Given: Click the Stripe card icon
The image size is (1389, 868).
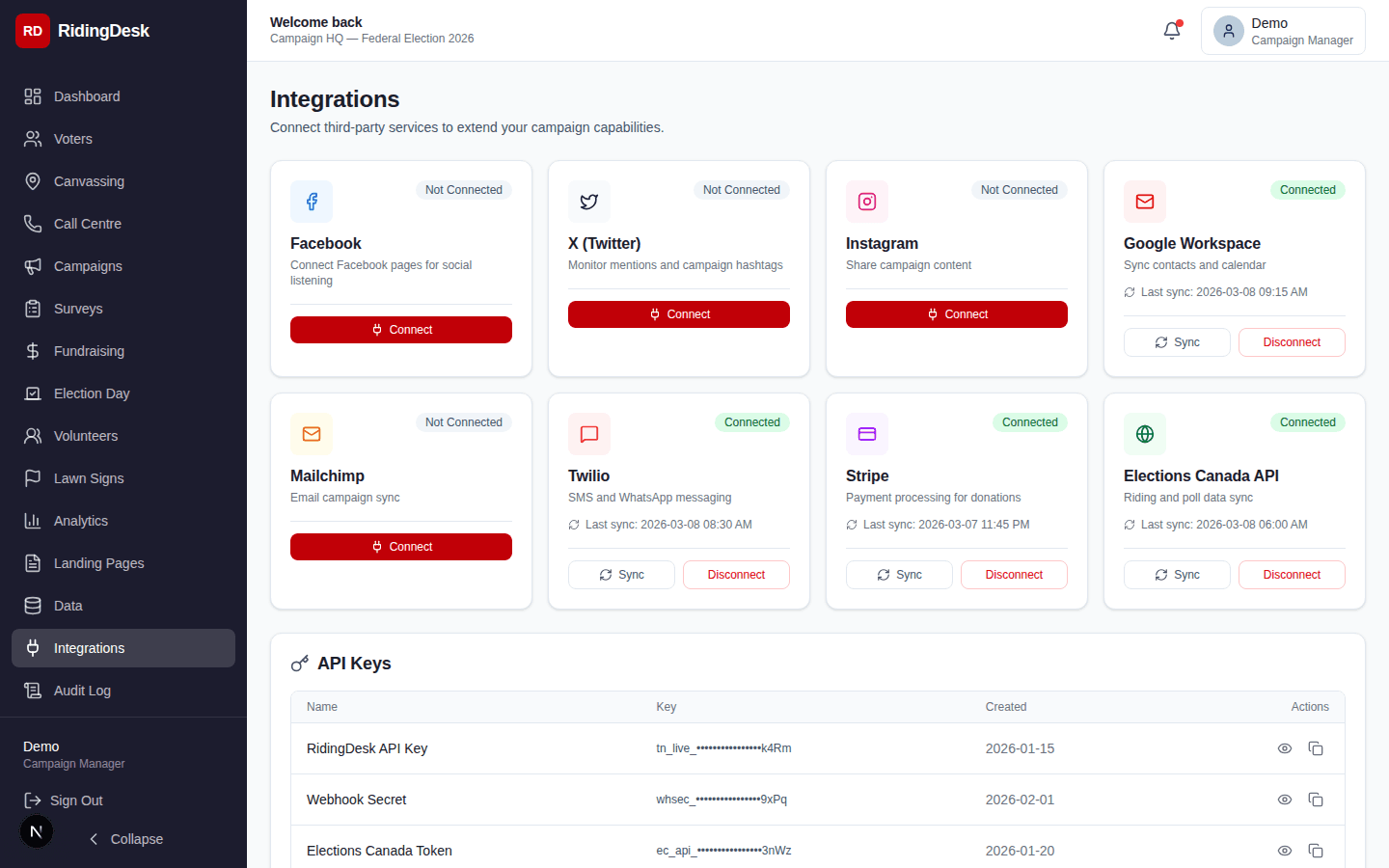Looking at the screenshot, I should tap(866, 434).
